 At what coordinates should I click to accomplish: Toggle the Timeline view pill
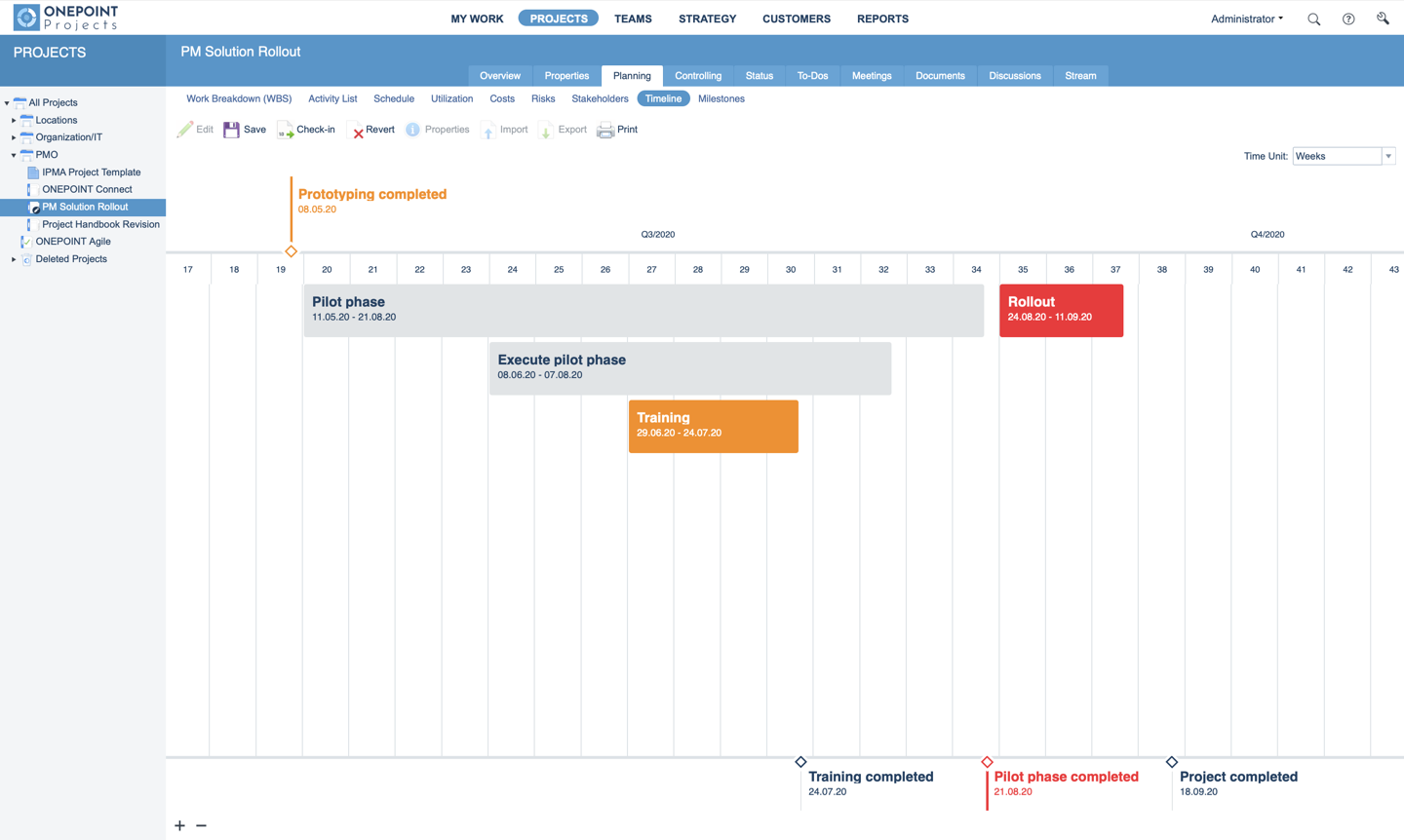[x=663, y=98]
